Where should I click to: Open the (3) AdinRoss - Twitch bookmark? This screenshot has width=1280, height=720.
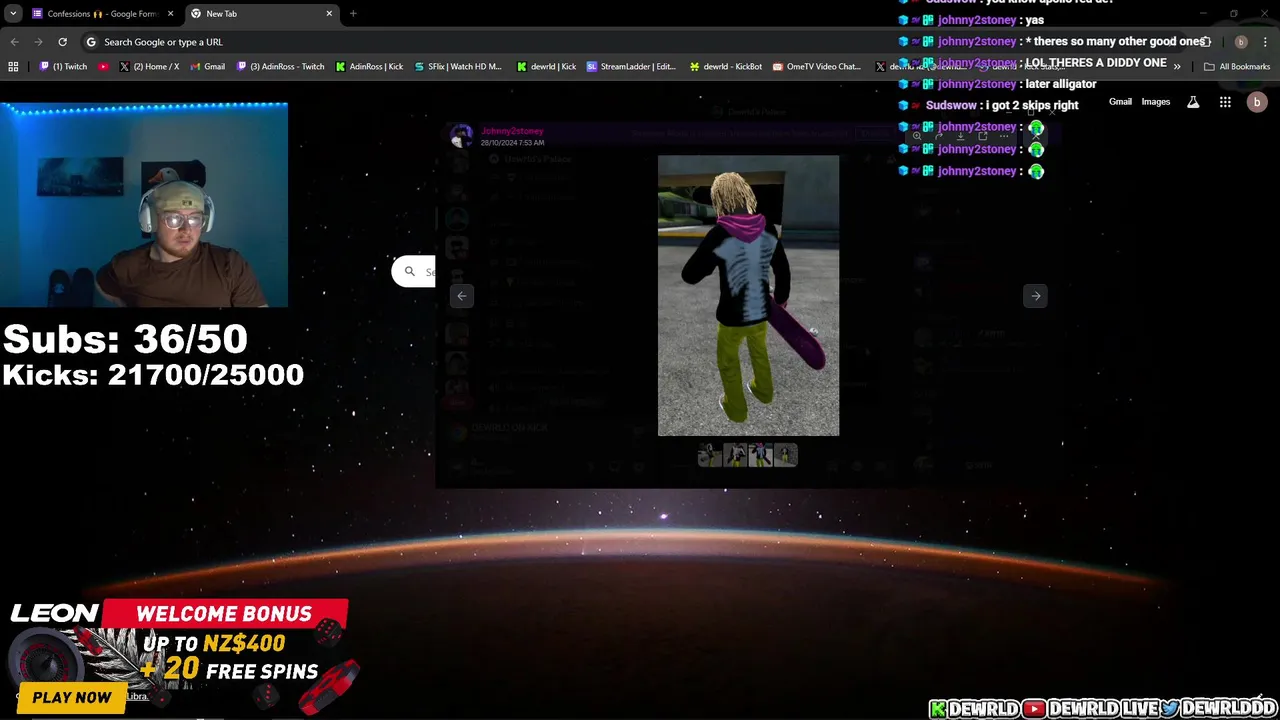click(x=281, y=67)
